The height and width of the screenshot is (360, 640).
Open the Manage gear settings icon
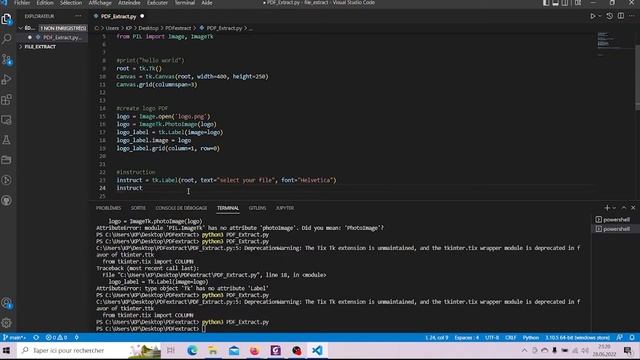pos(7,323)
